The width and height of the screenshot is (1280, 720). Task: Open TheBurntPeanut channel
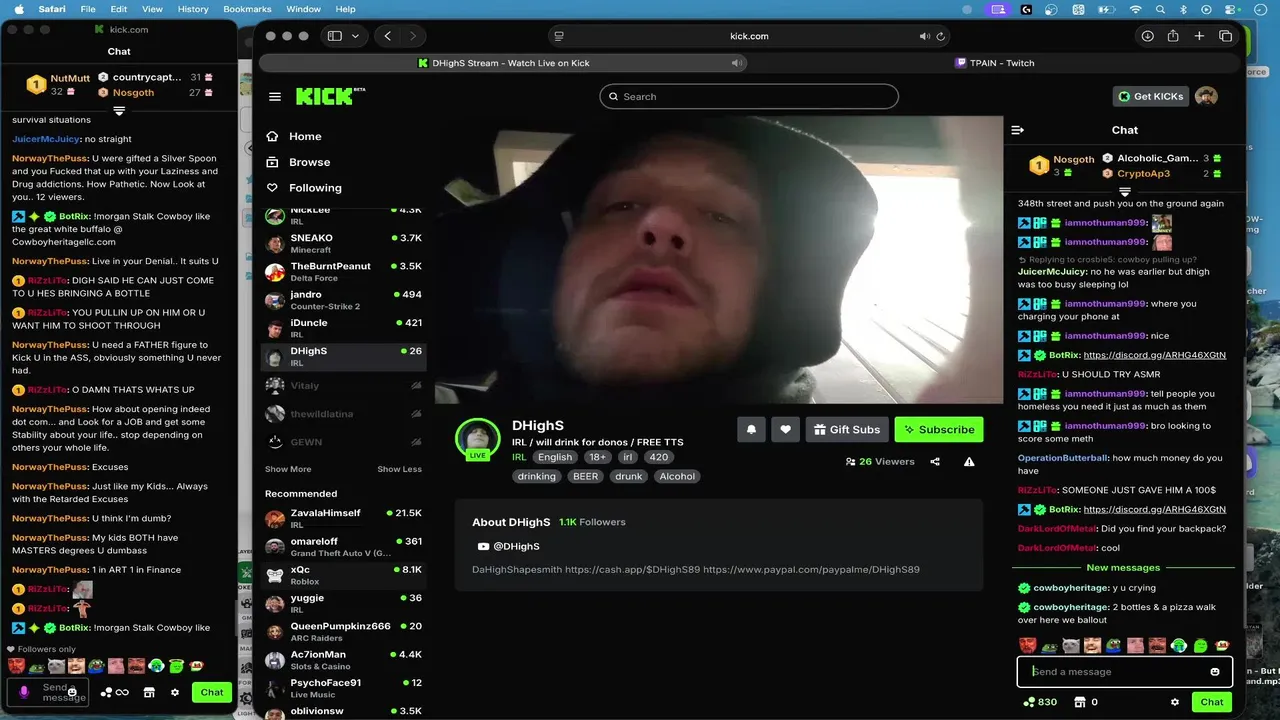pos(344,272)
